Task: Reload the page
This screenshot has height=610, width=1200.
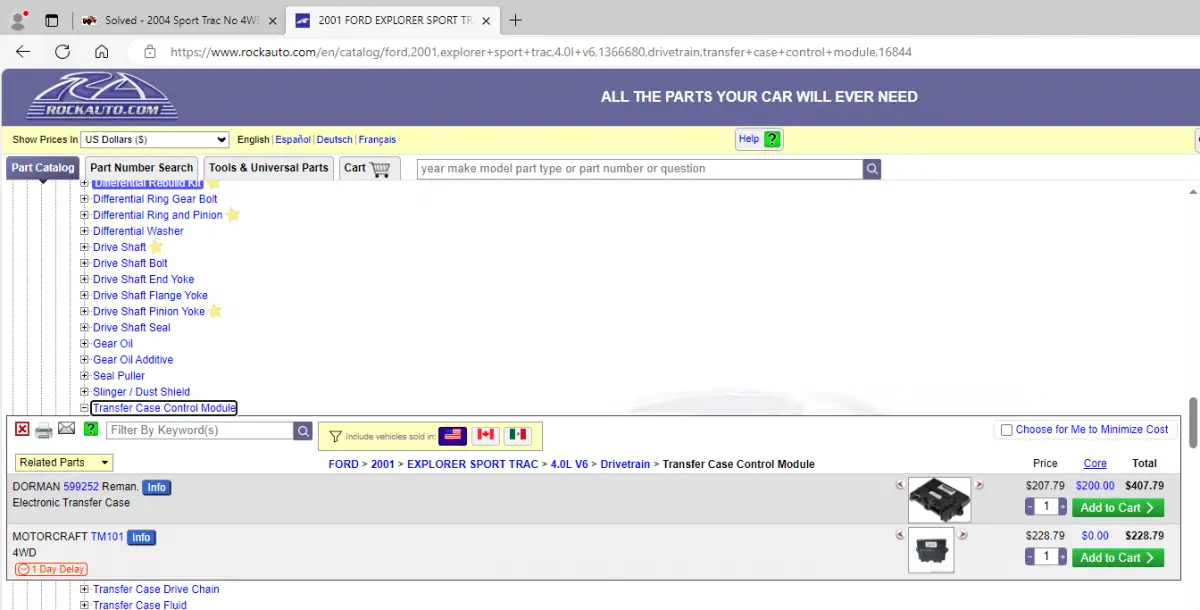Action: (62, 52)
